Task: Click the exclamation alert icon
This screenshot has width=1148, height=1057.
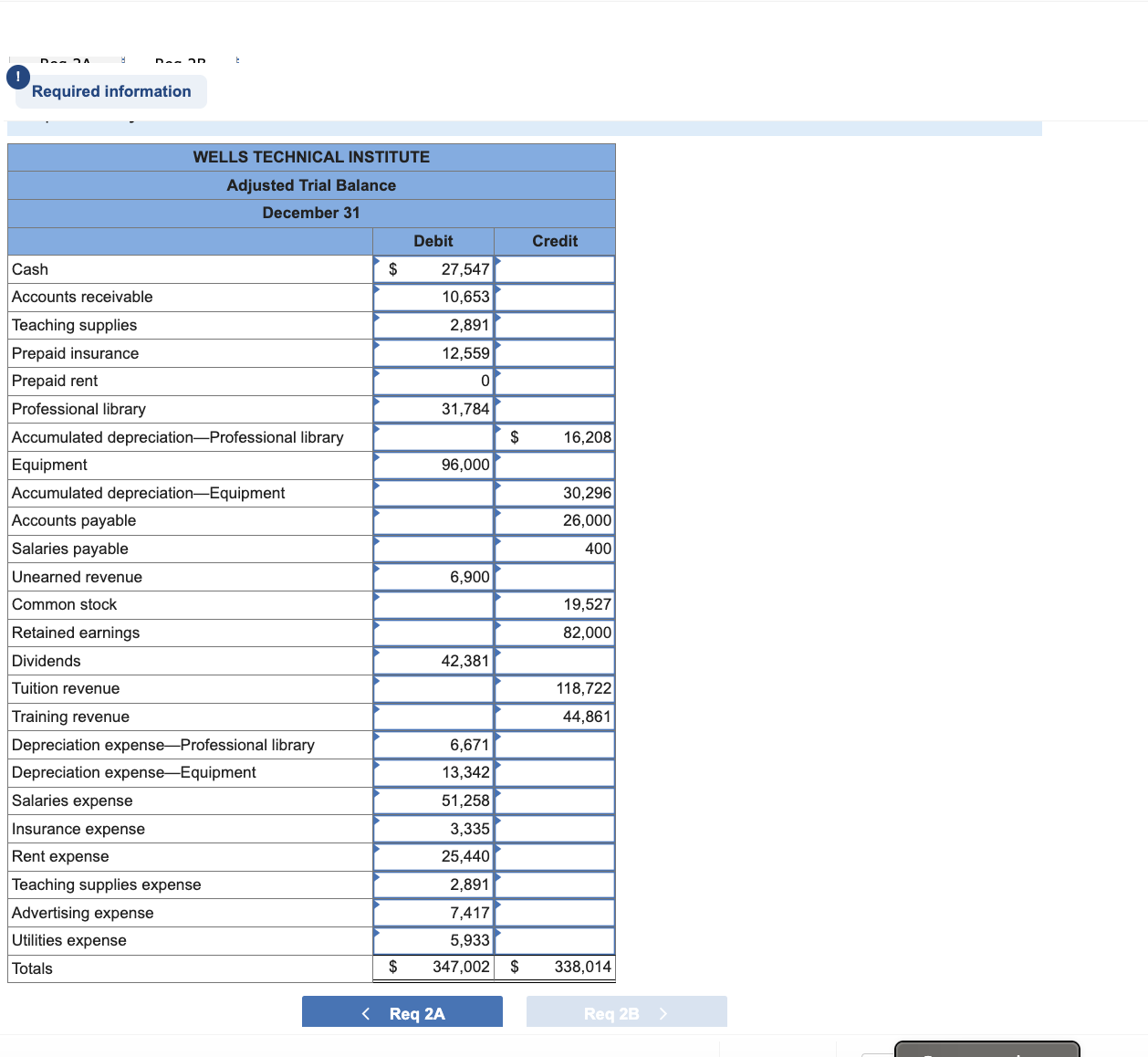Action: coord(16,78)
